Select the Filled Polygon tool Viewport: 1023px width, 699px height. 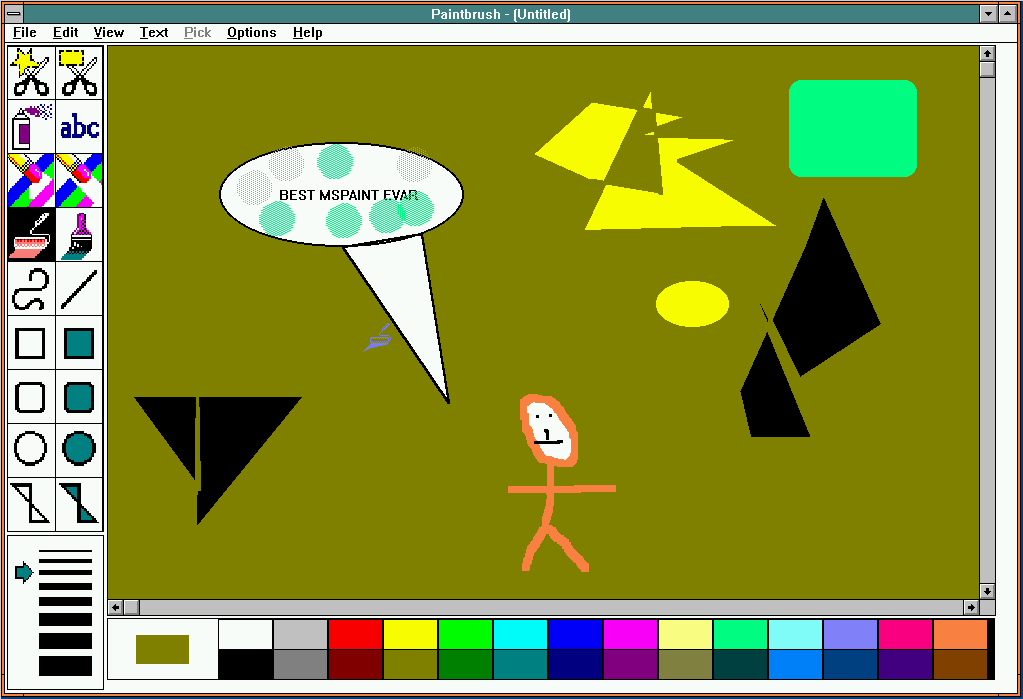79,504
